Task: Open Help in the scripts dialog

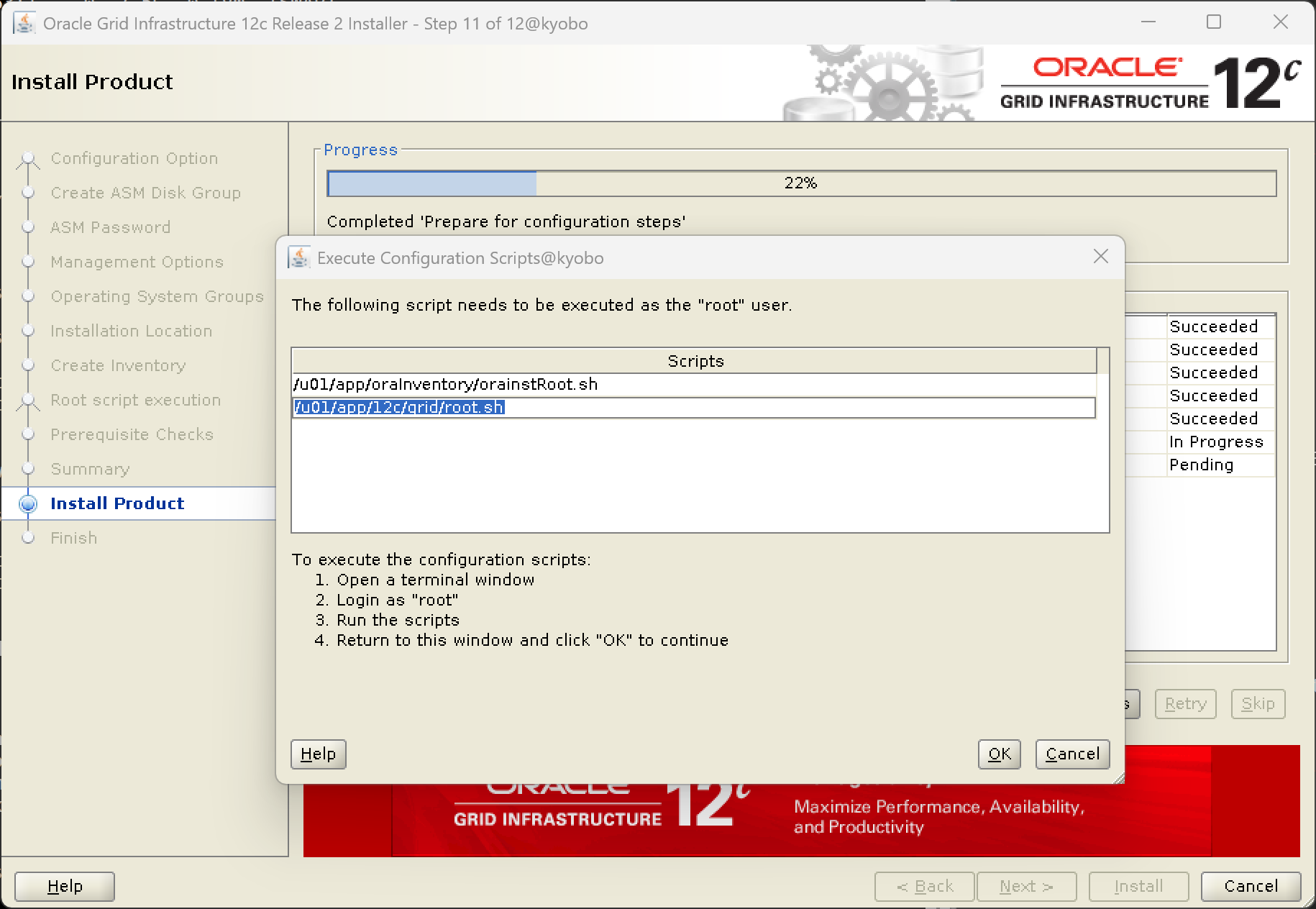Action: (x=318, y=754)
